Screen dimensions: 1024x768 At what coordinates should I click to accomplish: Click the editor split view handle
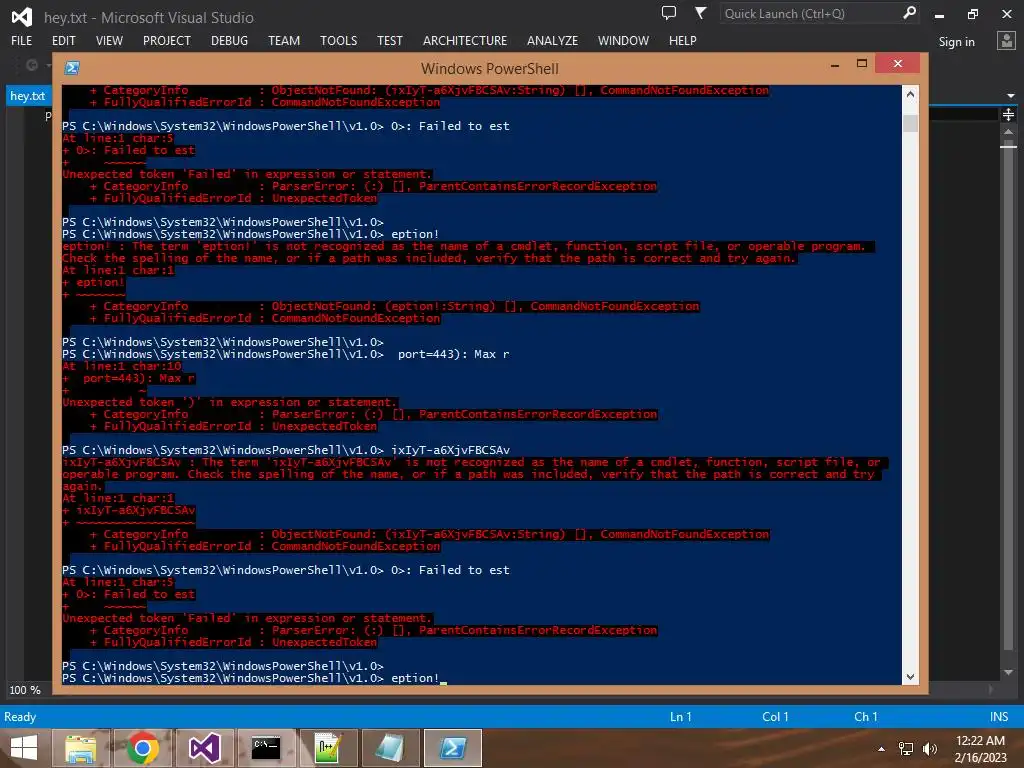tap(1008, 115)
